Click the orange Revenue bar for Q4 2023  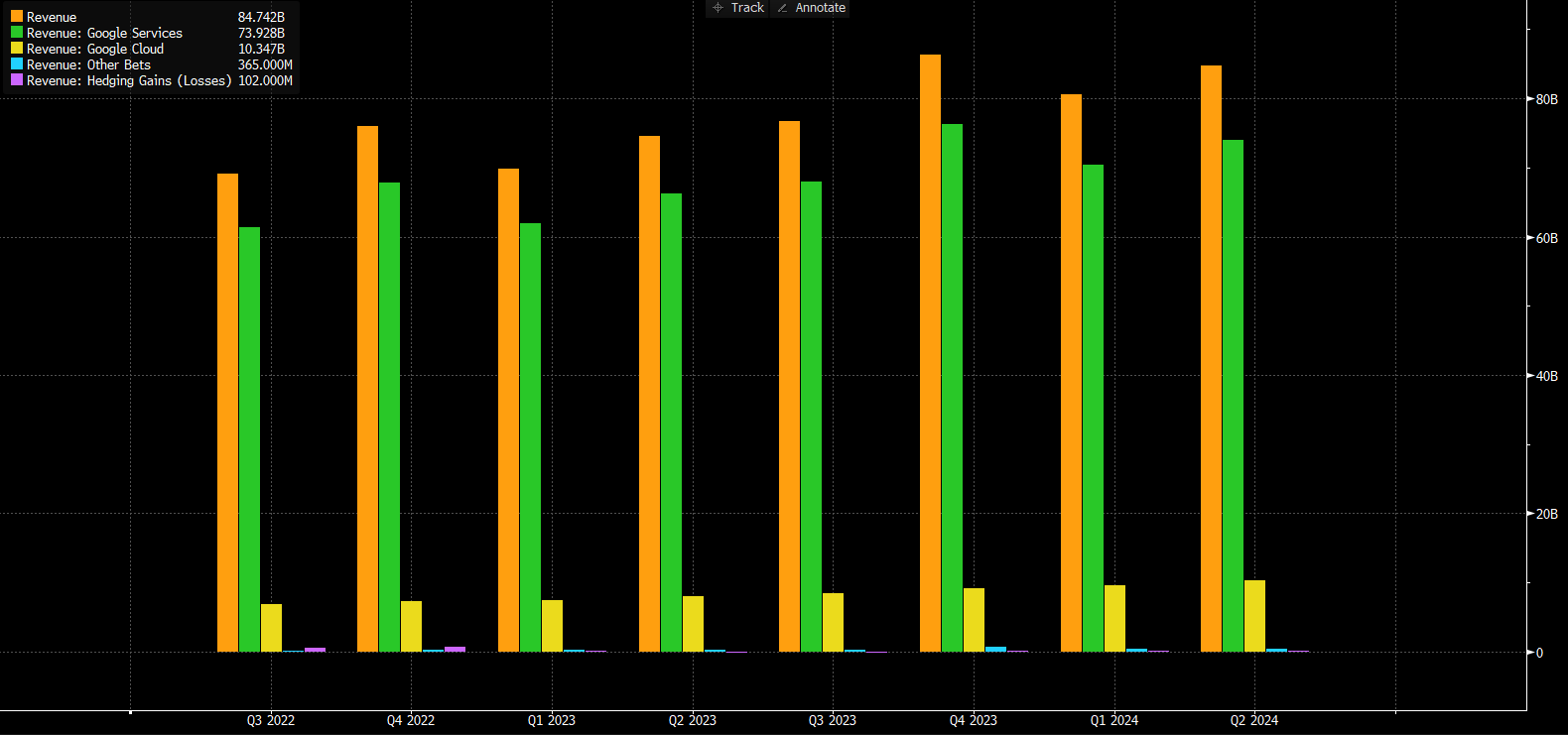pyautogui.click(x=930, y=353)
